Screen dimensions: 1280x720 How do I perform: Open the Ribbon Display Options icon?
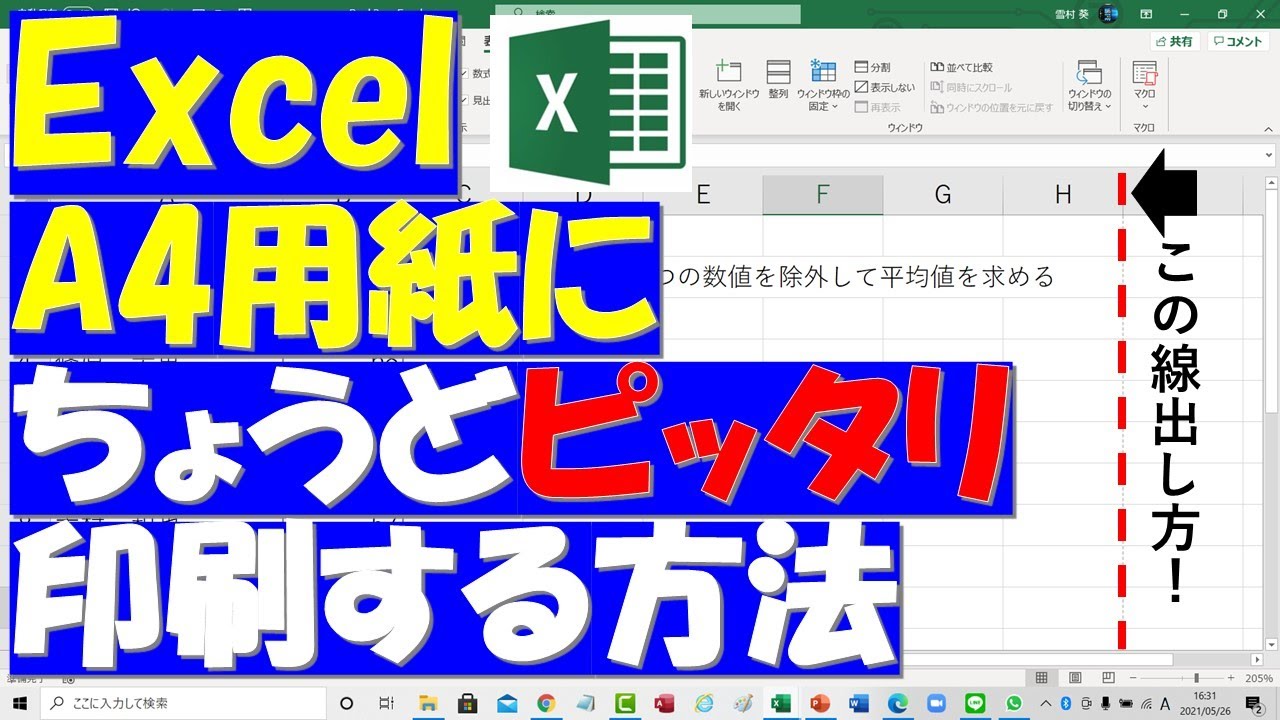[1148, 14]
